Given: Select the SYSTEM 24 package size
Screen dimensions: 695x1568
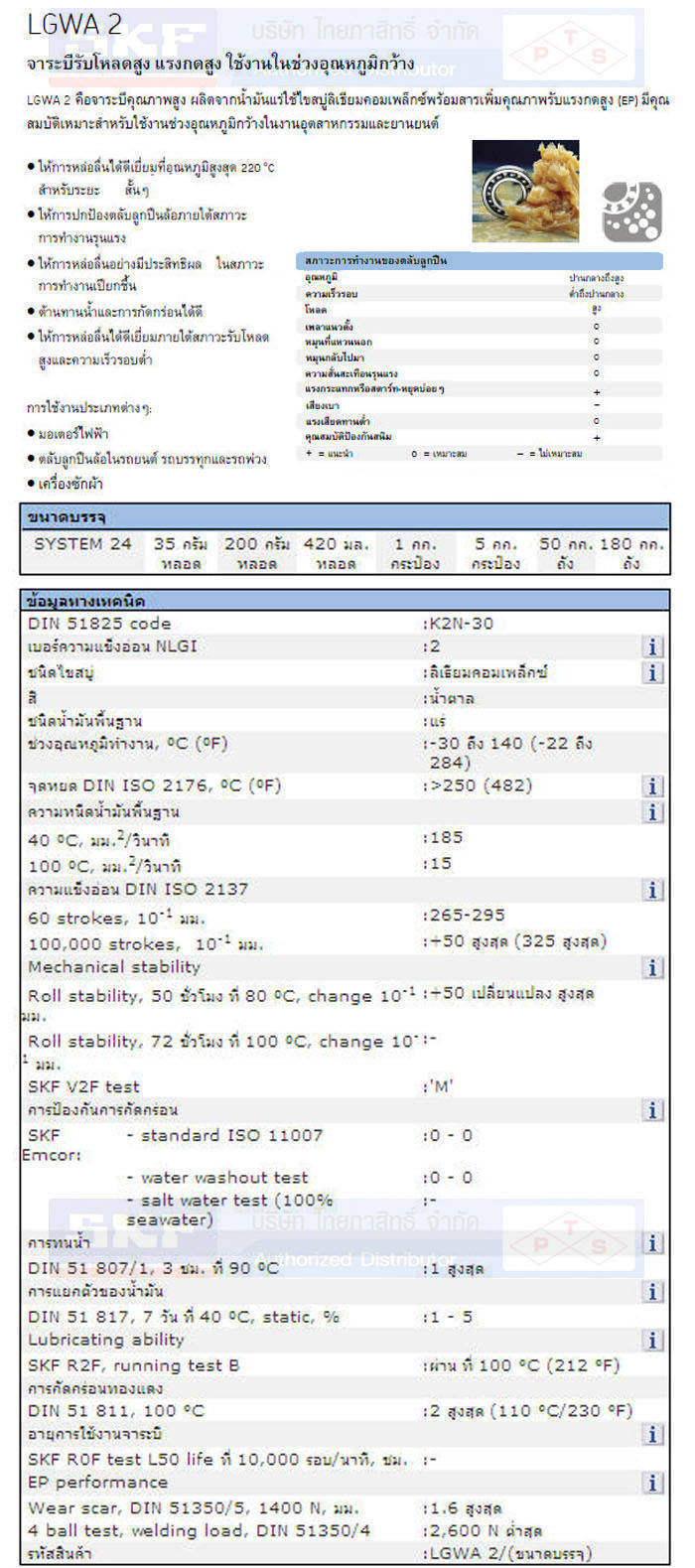Looking at the screenshot, I should pos(82,544).
